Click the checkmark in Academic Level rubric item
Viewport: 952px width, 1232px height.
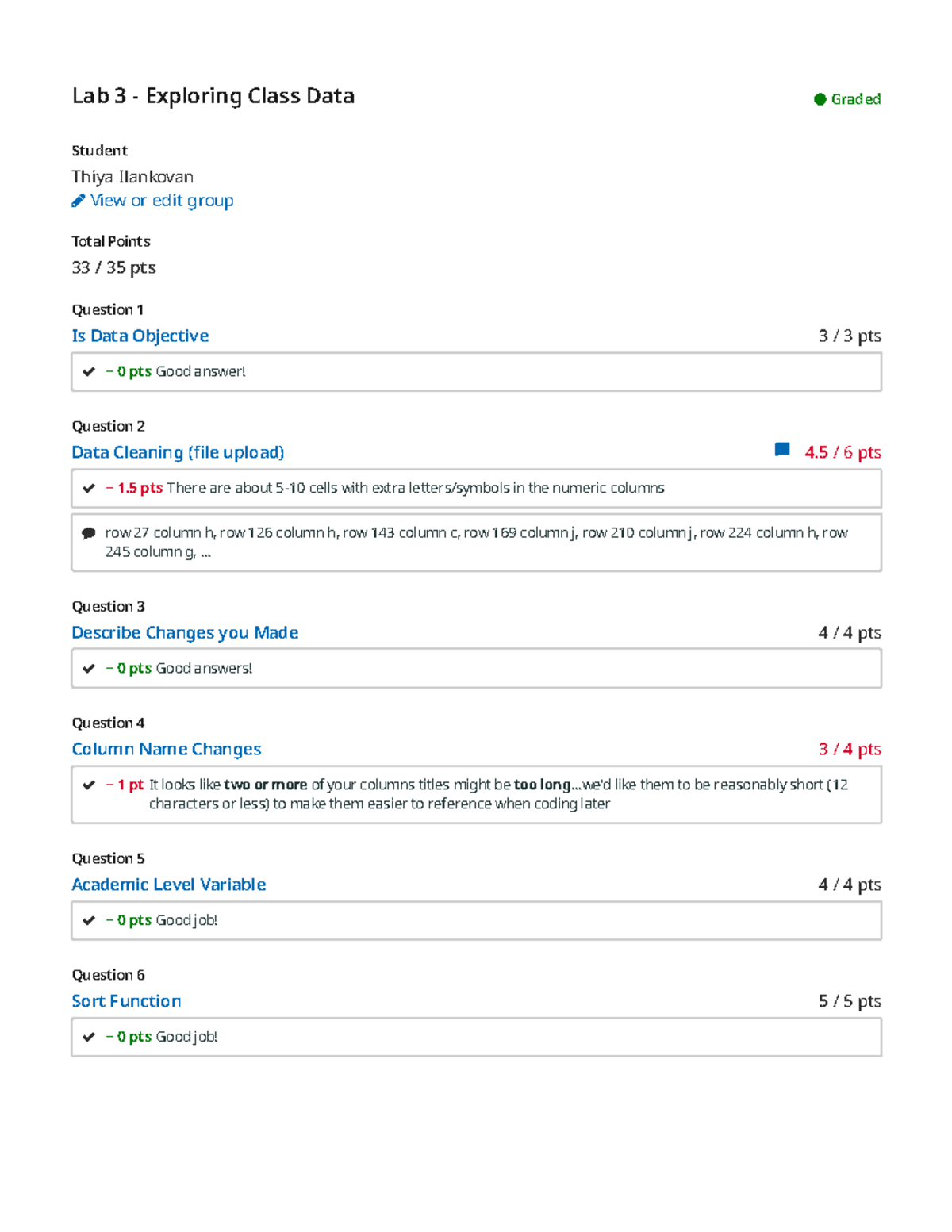tap(89, 920)
